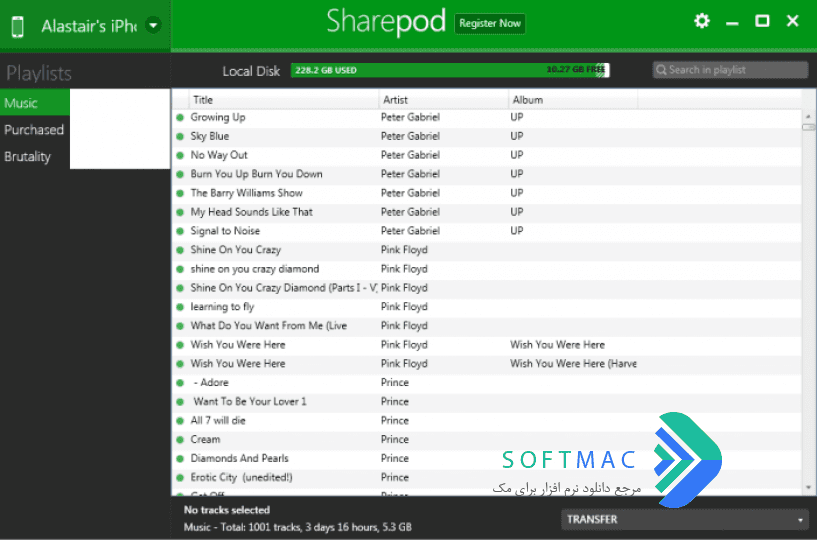Select Shine On You Crazy Diamond (Parts I - V
Screen dimensions: 817x540
[283, 288]
